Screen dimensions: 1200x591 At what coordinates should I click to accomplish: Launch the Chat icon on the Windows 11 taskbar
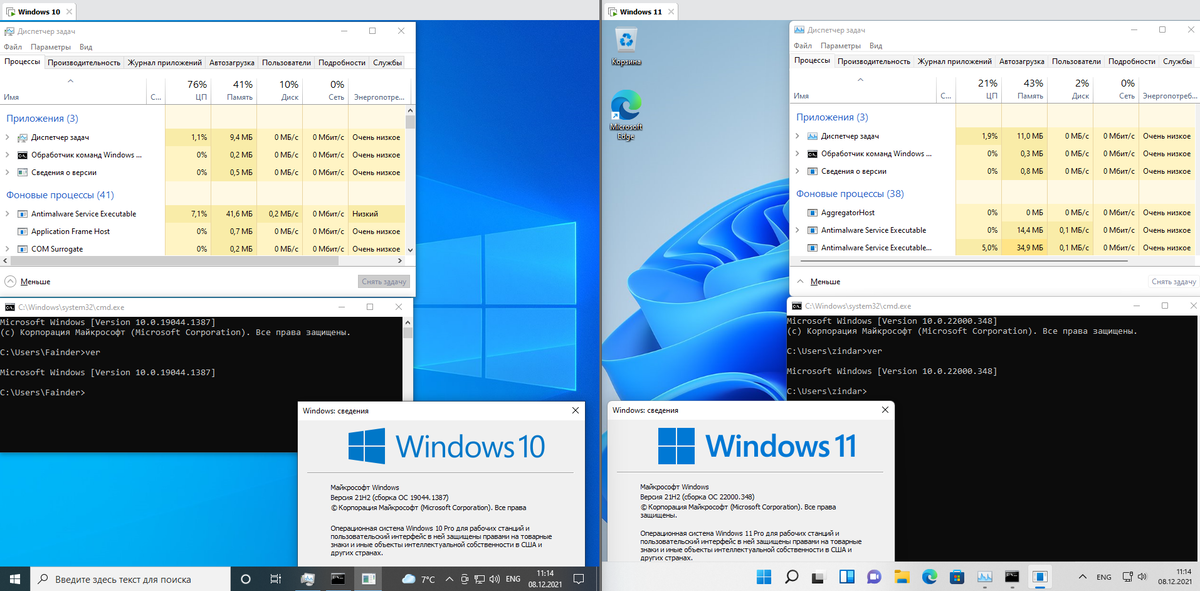click(873, 577)
